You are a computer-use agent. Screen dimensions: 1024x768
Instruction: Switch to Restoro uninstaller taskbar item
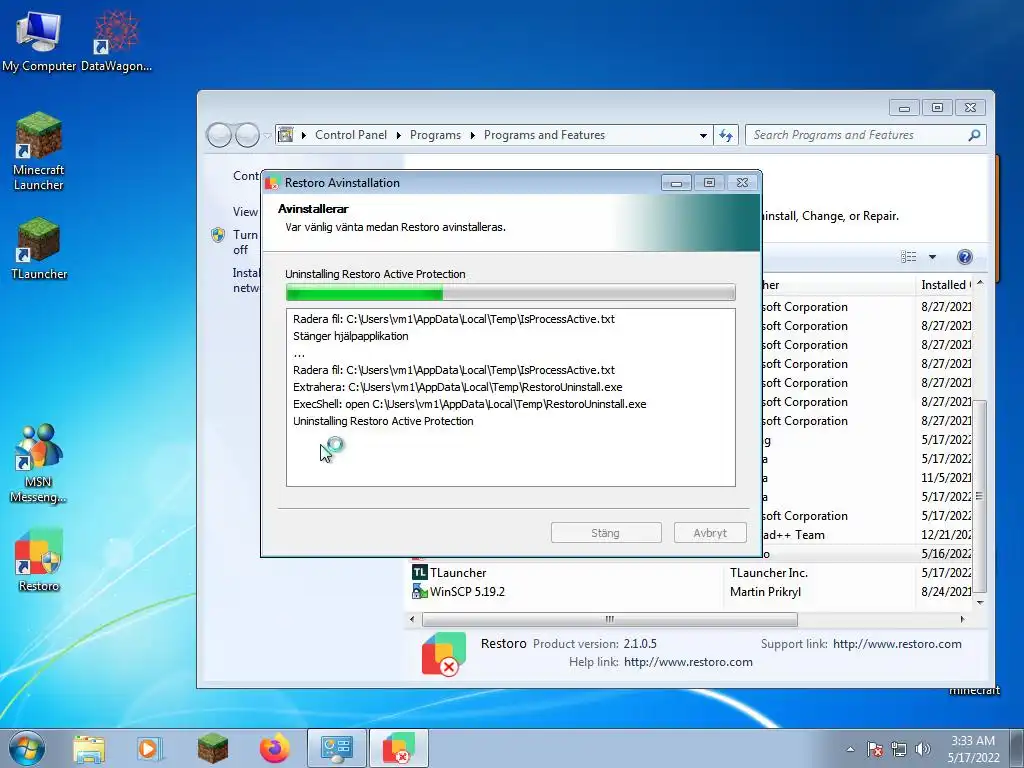pyautogui.click(x=399, y=749)
